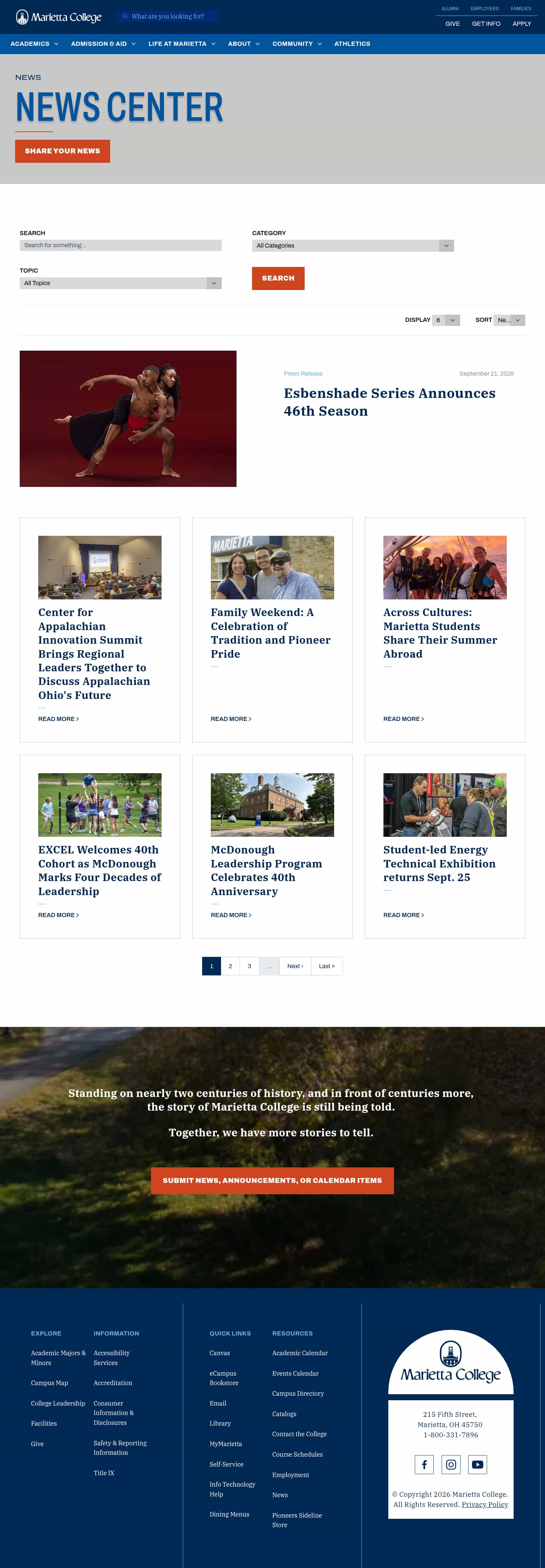
Task: Open the All Categories dropdown
Action: 353,246
